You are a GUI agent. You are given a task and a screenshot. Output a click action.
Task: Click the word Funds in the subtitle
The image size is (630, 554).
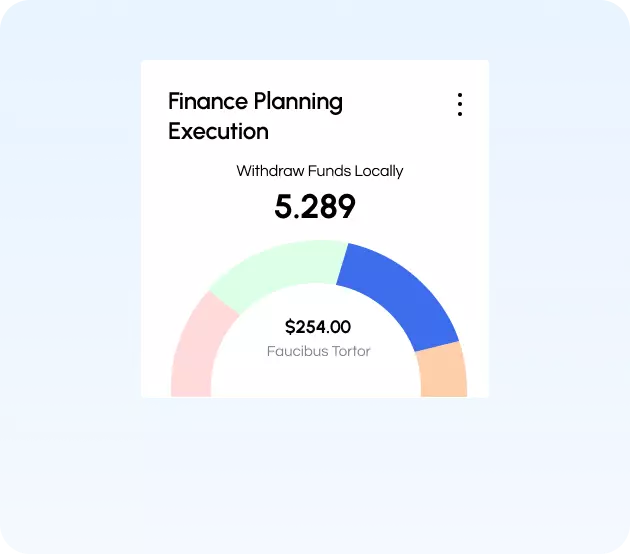[326, 171]
